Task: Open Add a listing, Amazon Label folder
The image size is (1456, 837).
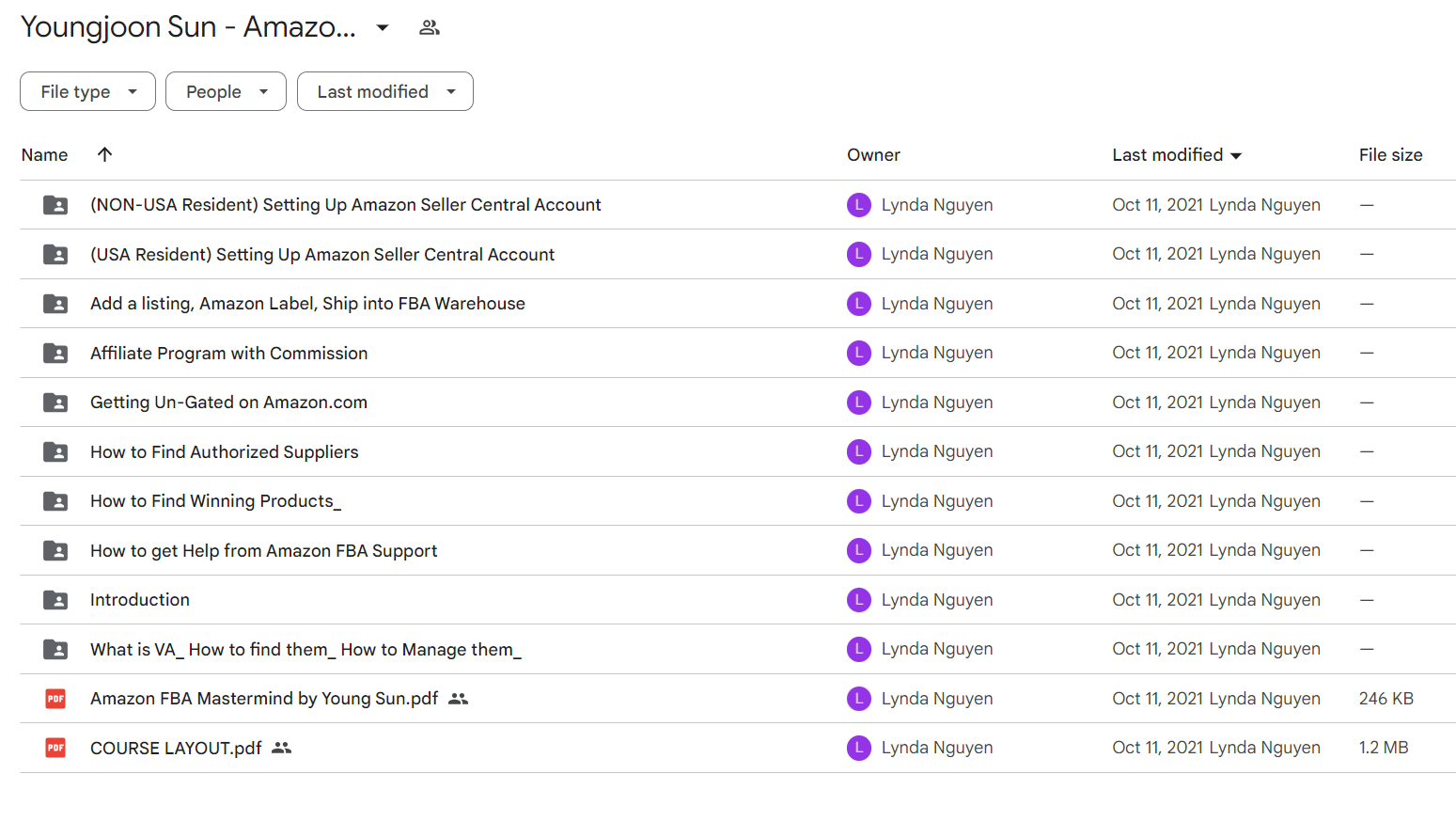Action: point(307,304)
